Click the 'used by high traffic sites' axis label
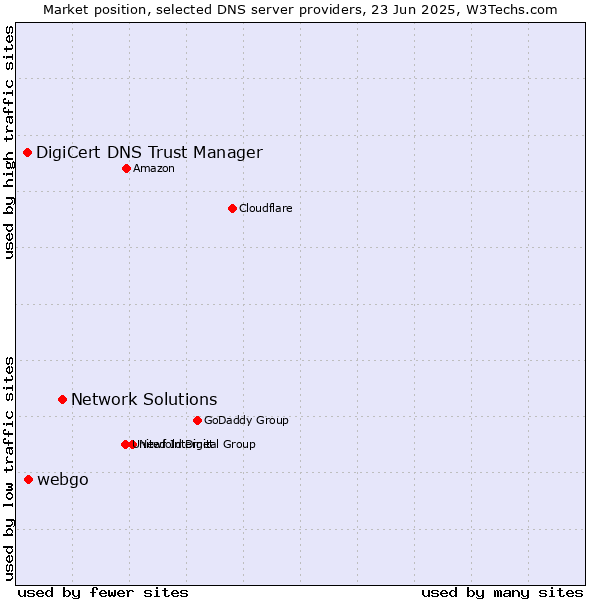This screenshot has width=600, height=600. point(8,142)
